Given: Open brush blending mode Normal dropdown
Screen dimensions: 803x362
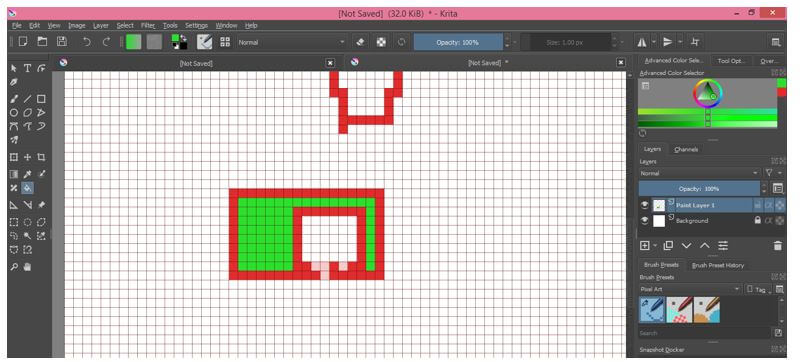Looking at the screenshot, I should point(291,42).
